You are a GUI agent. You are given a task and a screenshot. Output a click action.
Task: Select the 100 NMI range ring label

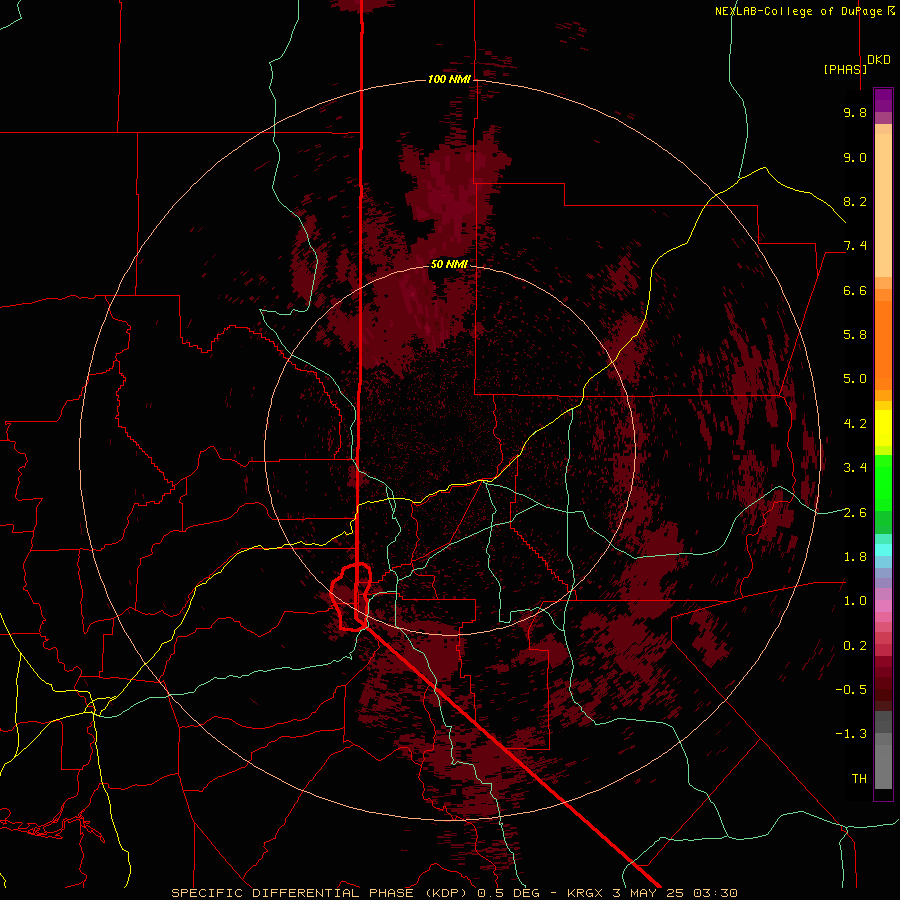449,79
